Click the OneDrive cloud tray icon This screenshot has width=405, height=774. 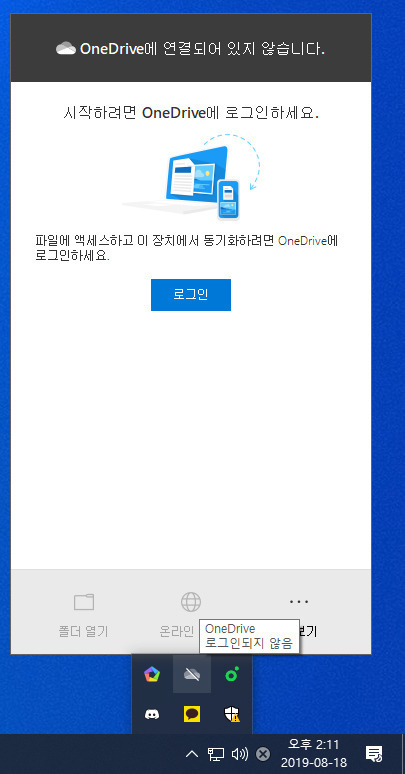(x=192, y=674)
